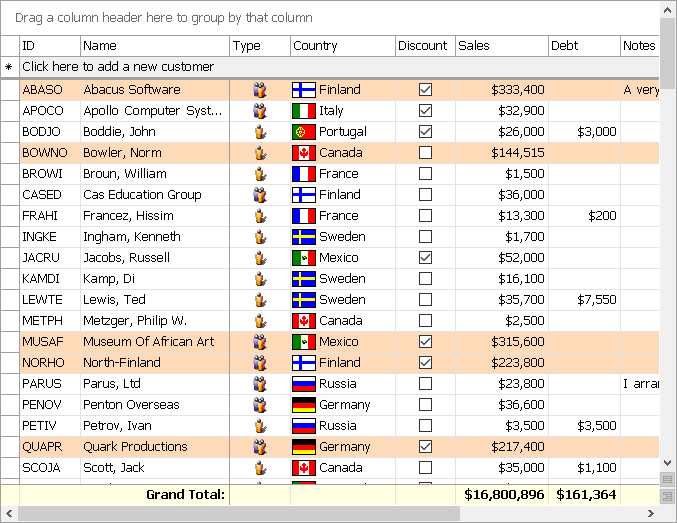Click the Portugal flag in Boddie row

pos(303,132)
